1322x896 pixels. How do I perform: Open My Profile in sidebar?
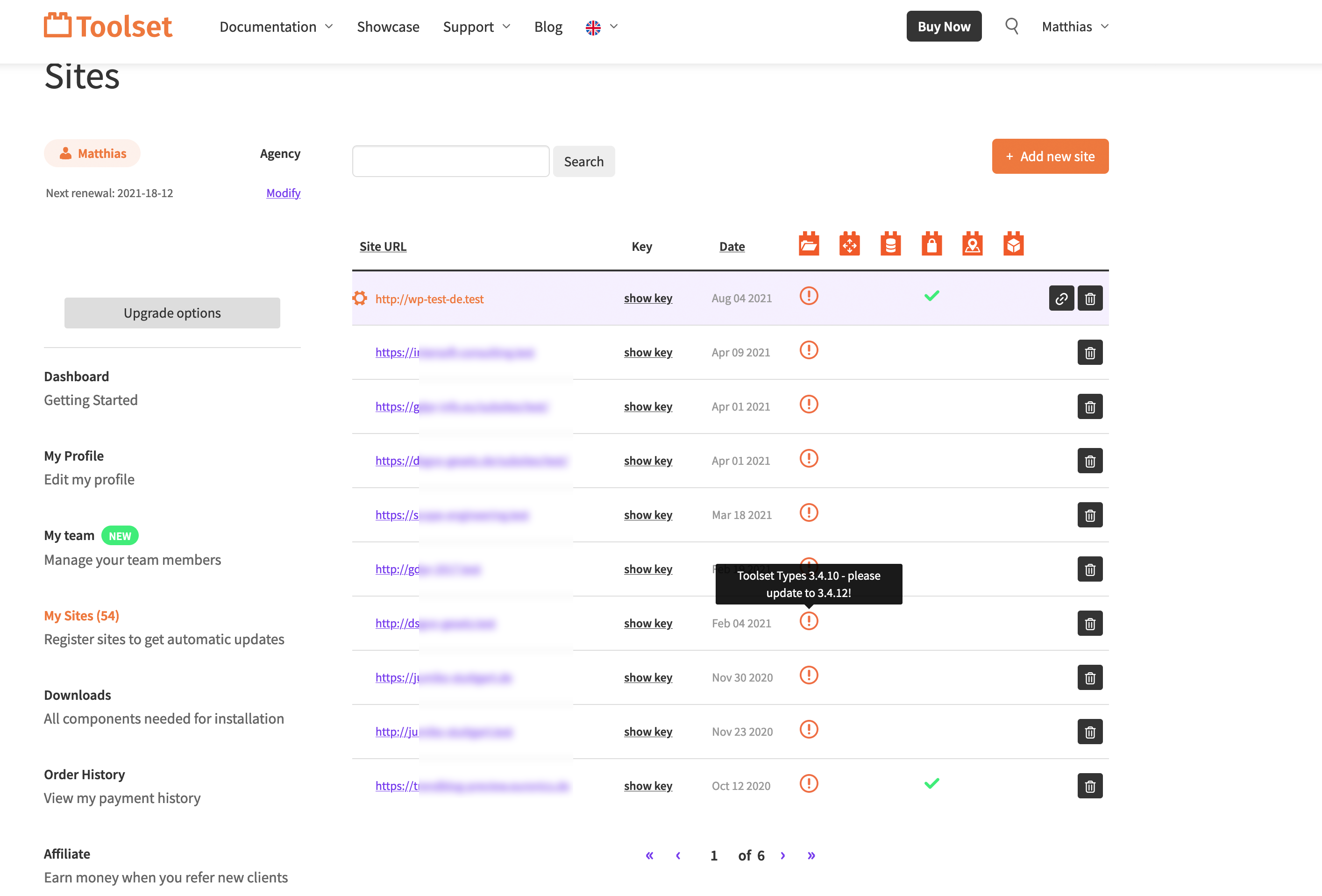pos(74,455)
